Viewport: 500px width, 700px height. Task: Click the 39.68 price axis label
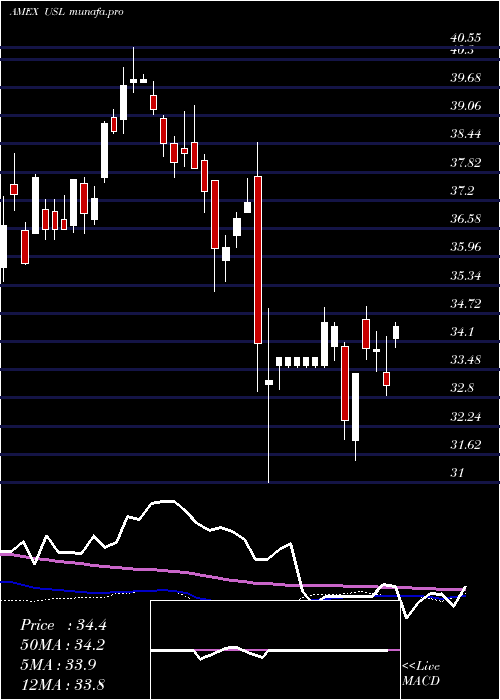[466, 78]
